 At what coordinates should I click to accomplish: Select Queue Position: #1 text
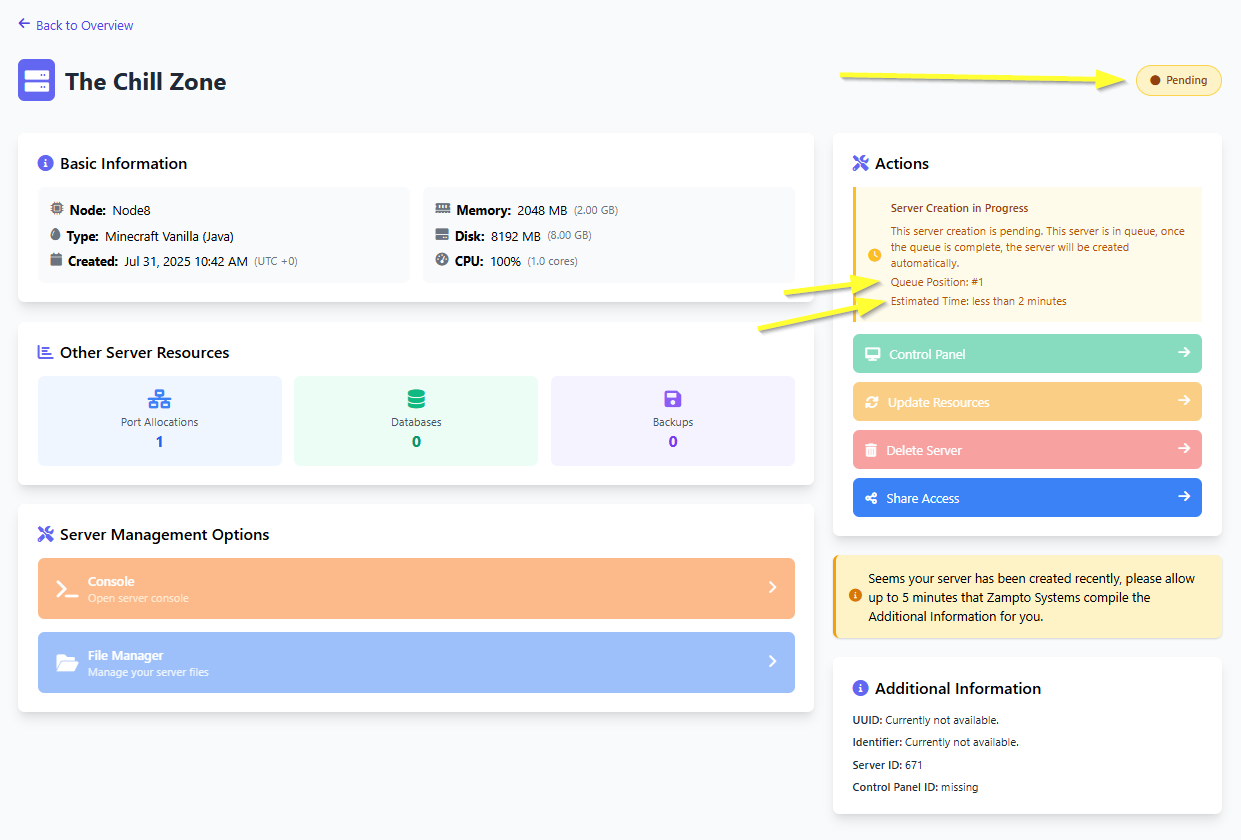coord(937,282)
